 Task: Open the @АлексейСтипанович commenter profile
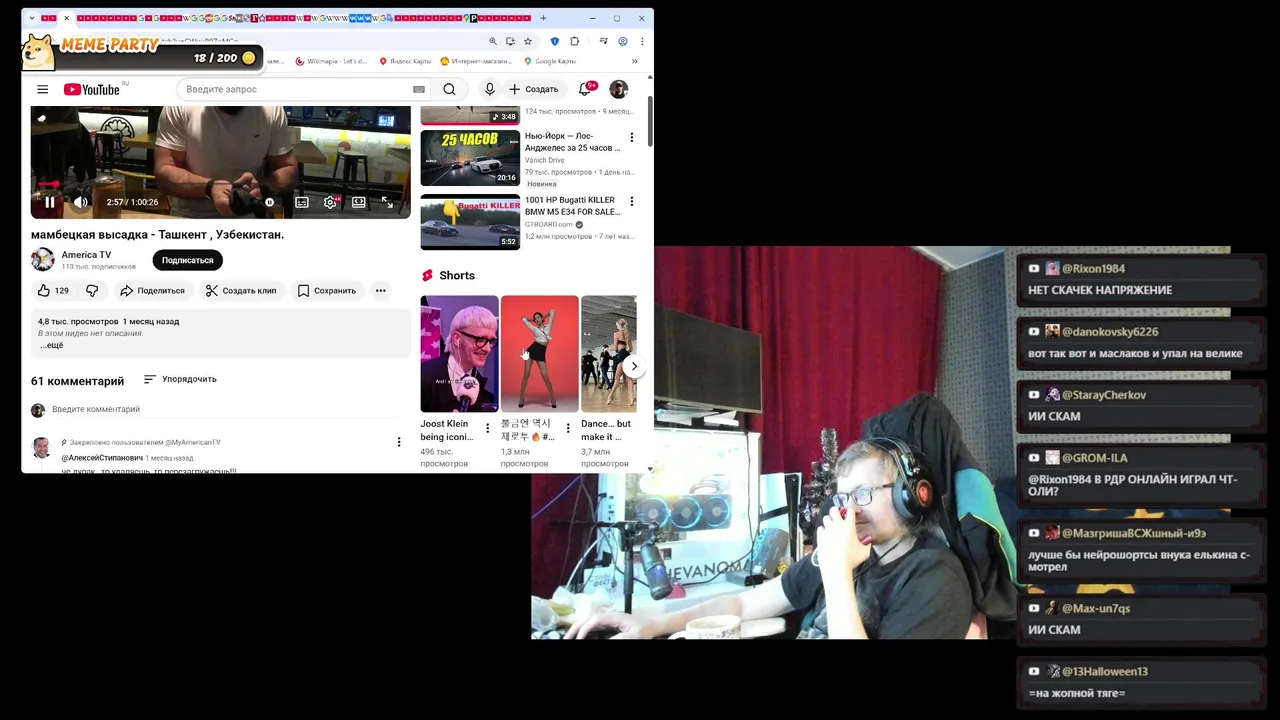click(x=102, y=458)
